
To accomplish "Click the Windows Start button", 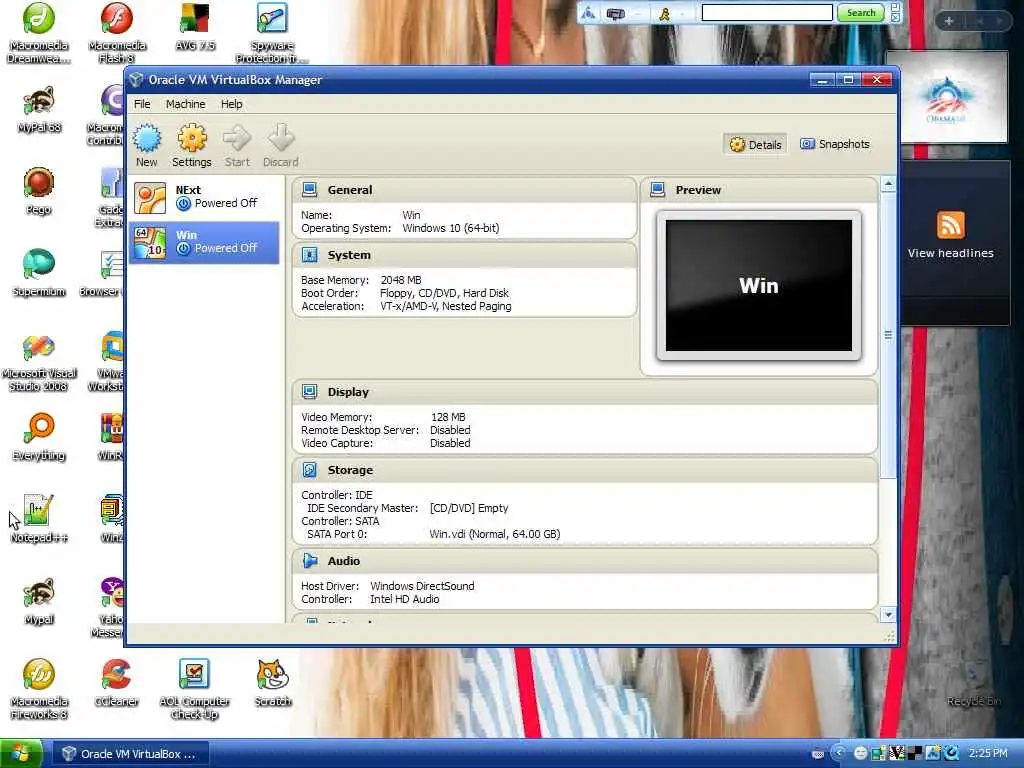I will pos(21,754).
